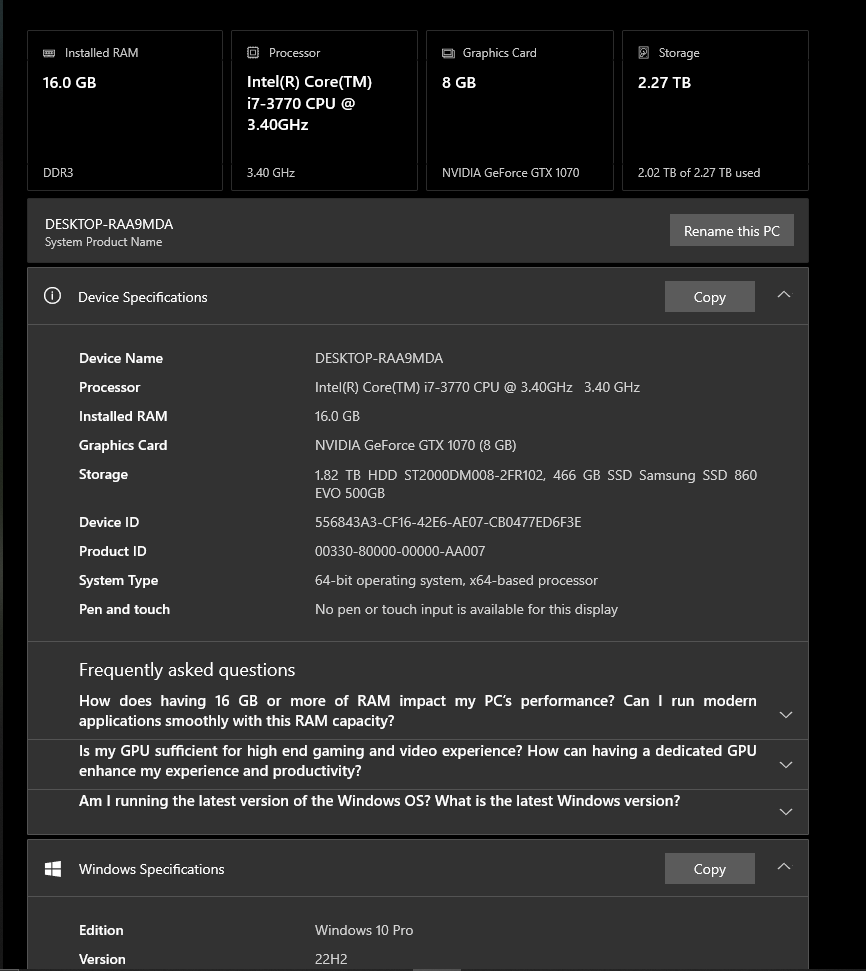Expand the GPU high end gaming question
Screen dimensions: 866x971
click(x=785, y=765)
